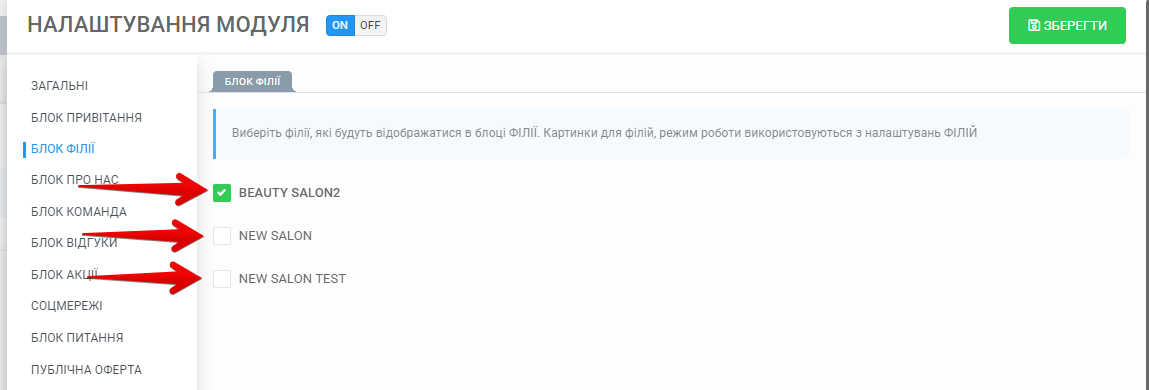Enable the NEW SALON checkbox
Viewport: 1149px width, 390px height.
[x=222, y=236]
